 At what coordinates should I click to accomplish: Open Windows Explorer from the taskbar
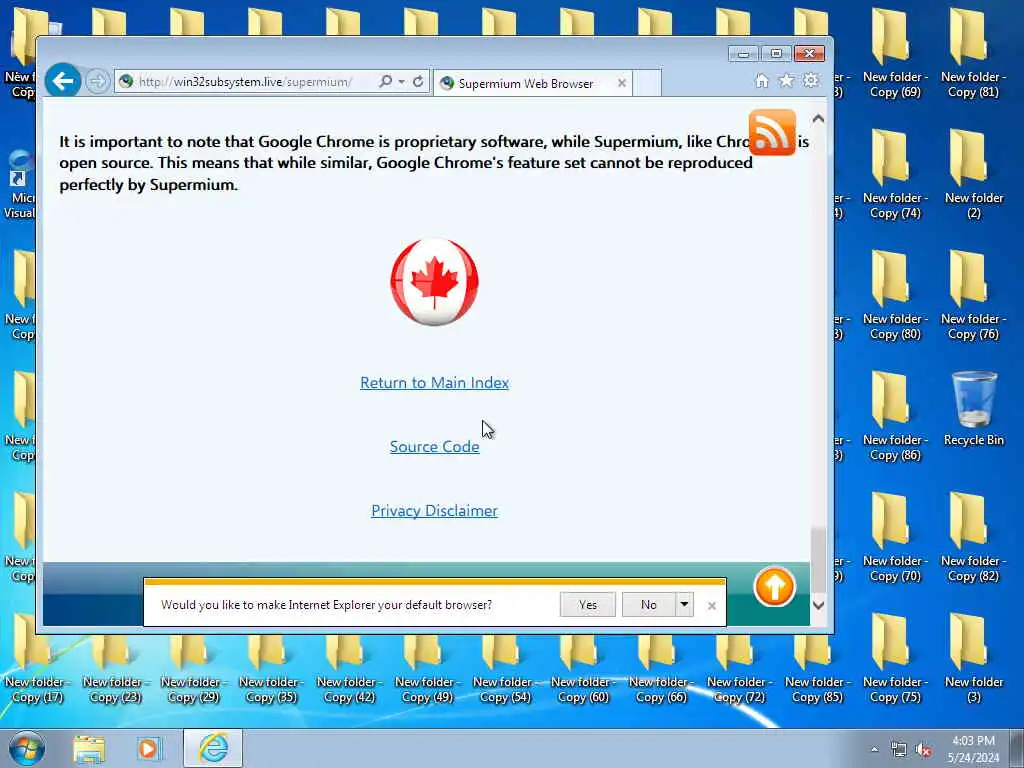point(89,749)
